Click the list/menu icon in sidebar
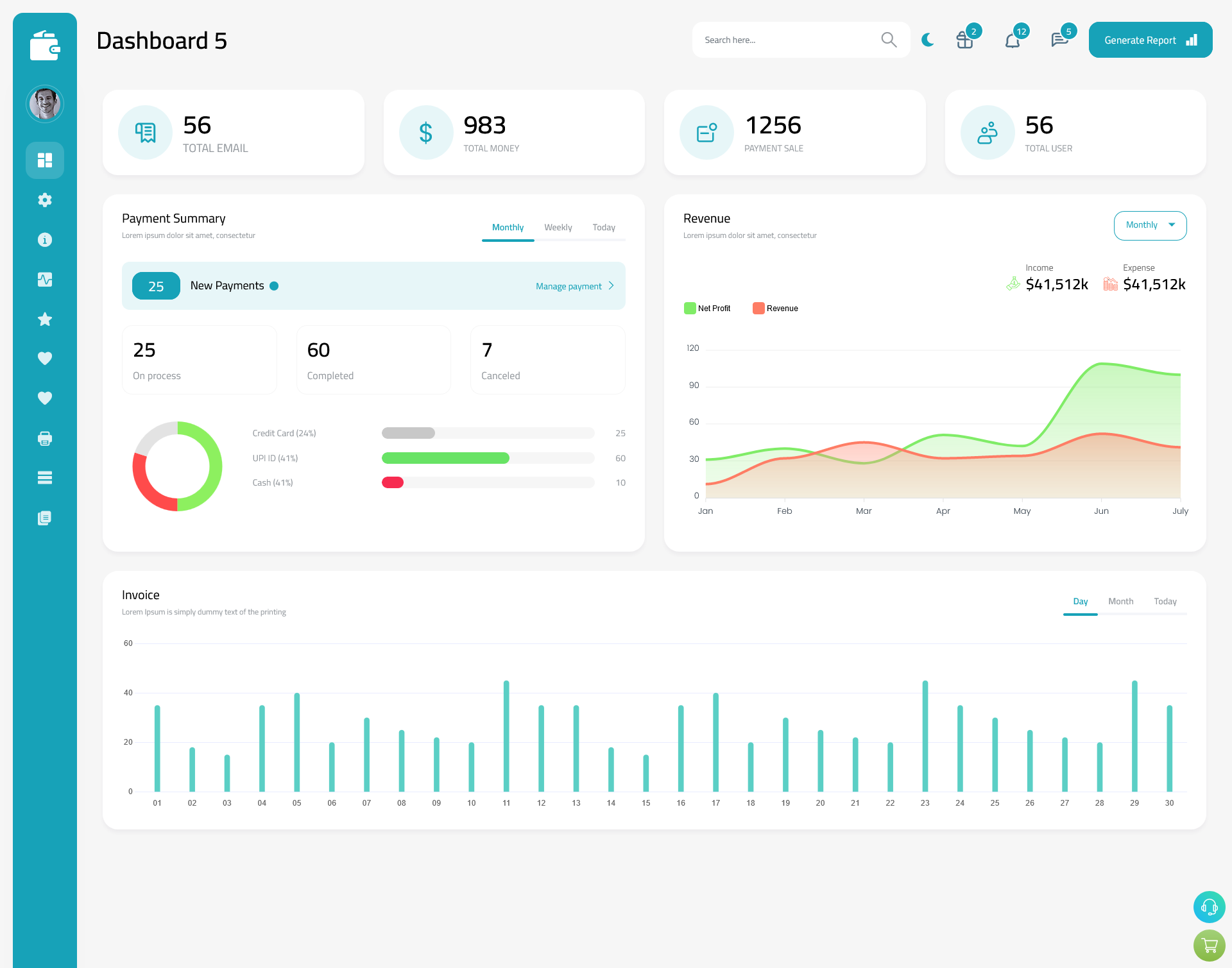This screenshot has width=1232, height=968. click(x=45, y=477)
